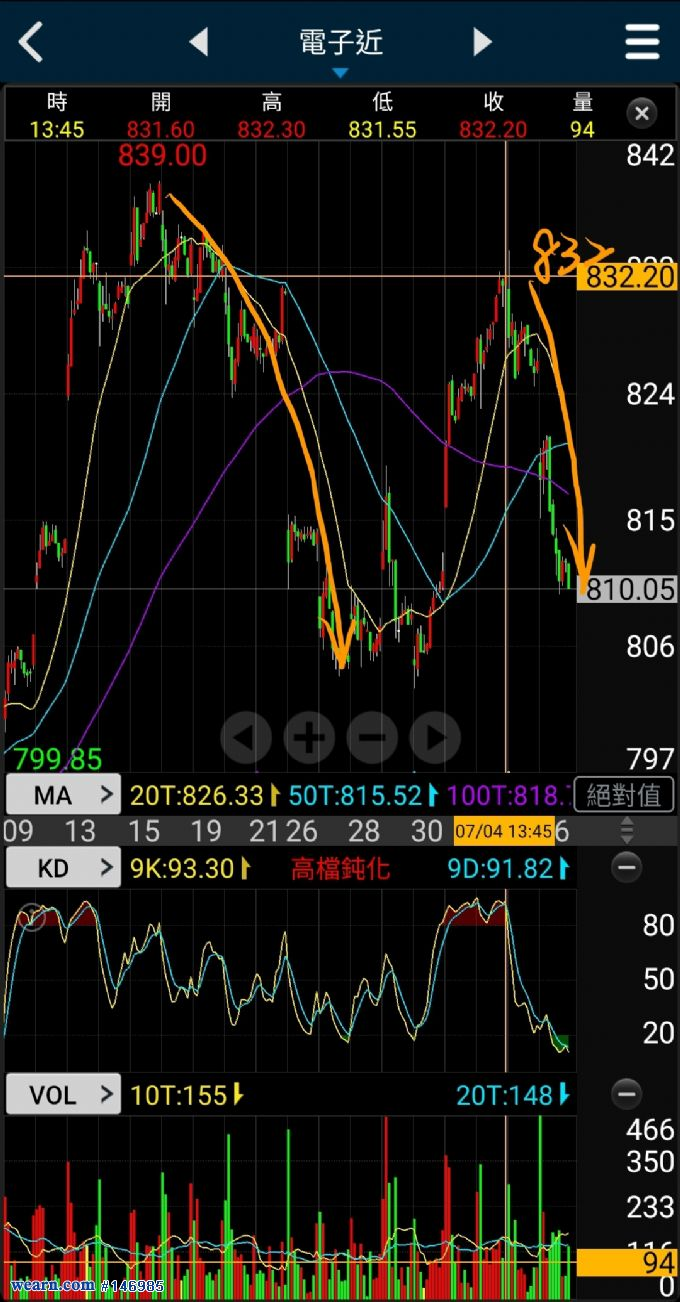
Task: Switch to previous symbol with left triangle
Action: tap(199, 42)
